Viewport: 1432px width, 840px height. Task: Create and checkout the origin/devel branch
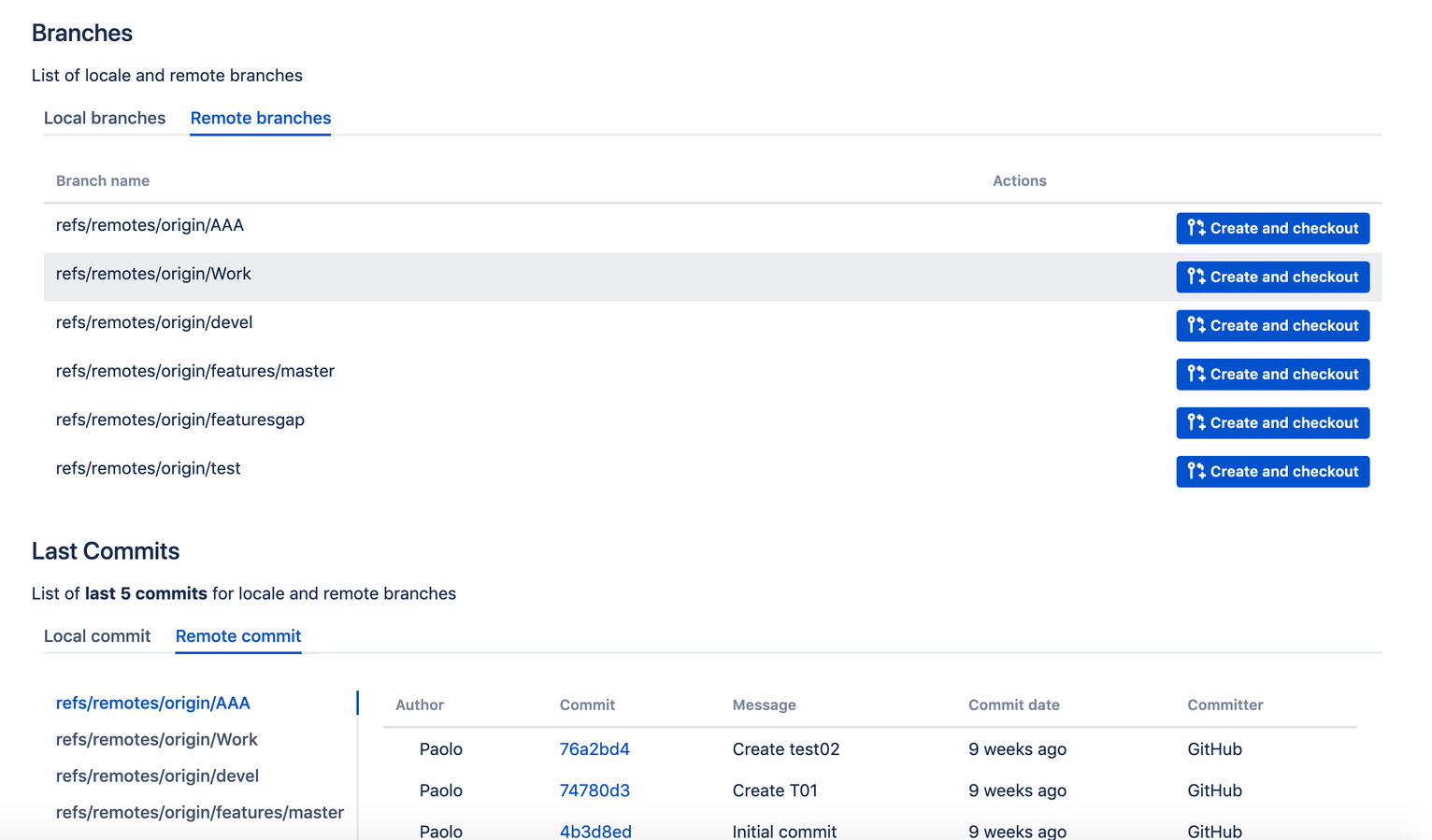[x=1272, y=325]
